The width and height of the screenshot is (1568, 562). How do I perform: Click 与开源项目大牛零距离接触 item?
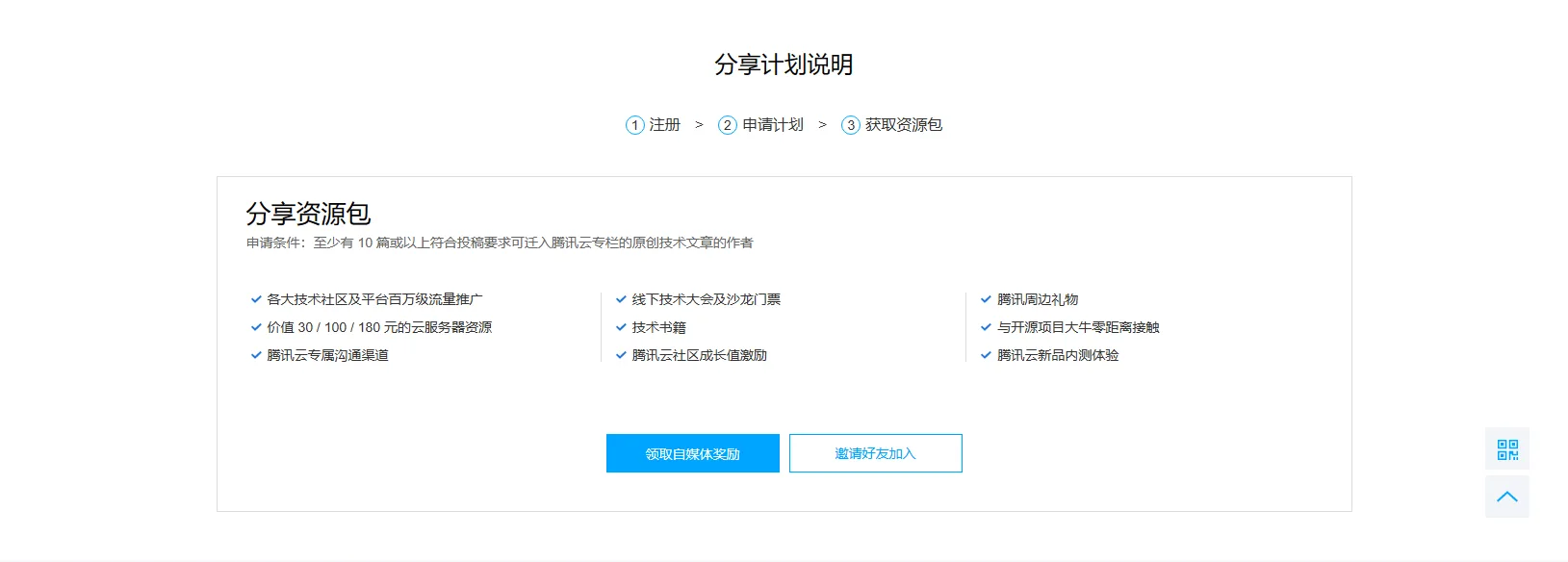(x=1078, y=327)
